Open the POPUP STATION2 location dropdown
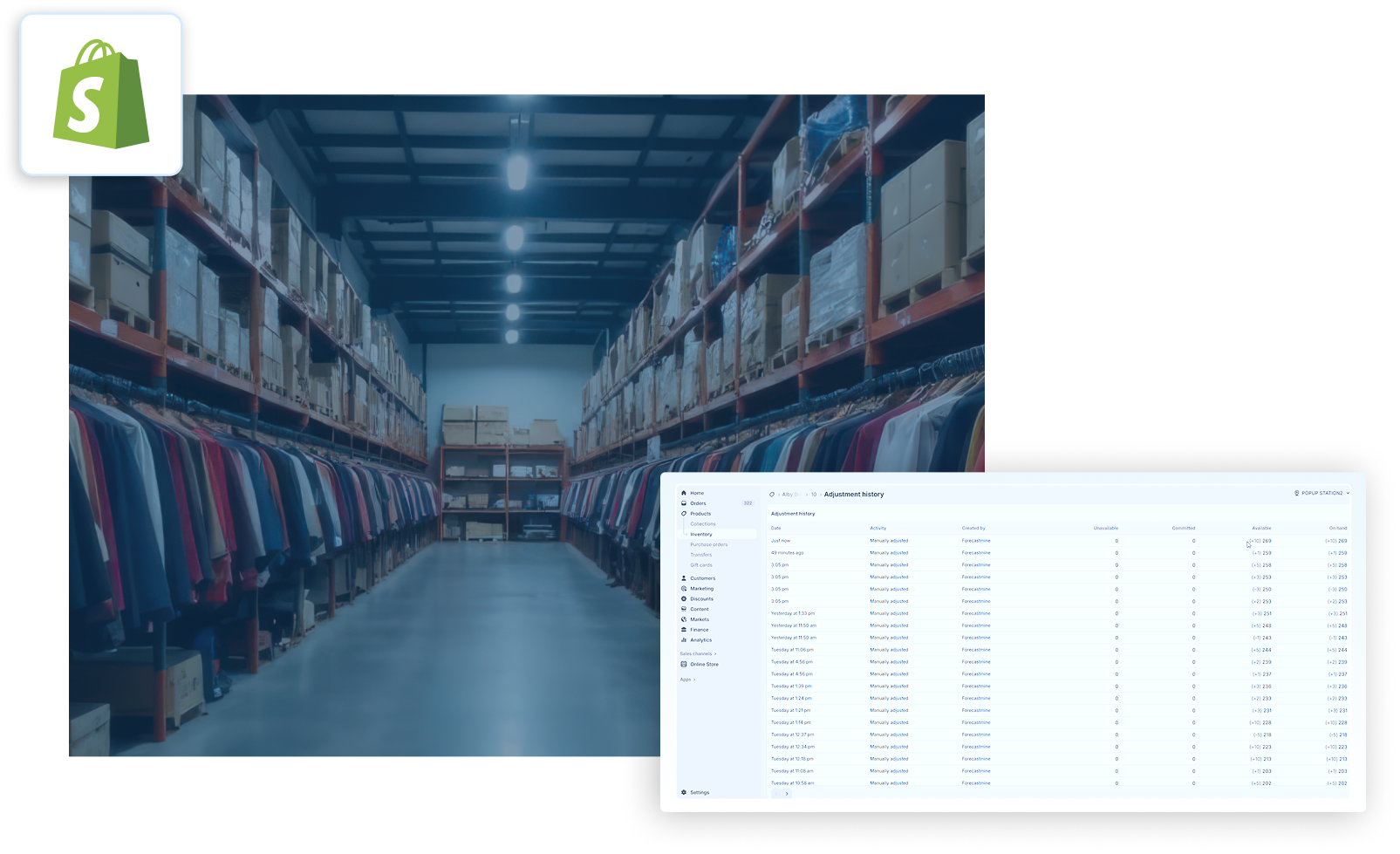Screen dimensions: 1400x854 pyautogui.click(x=1321, y=493)
